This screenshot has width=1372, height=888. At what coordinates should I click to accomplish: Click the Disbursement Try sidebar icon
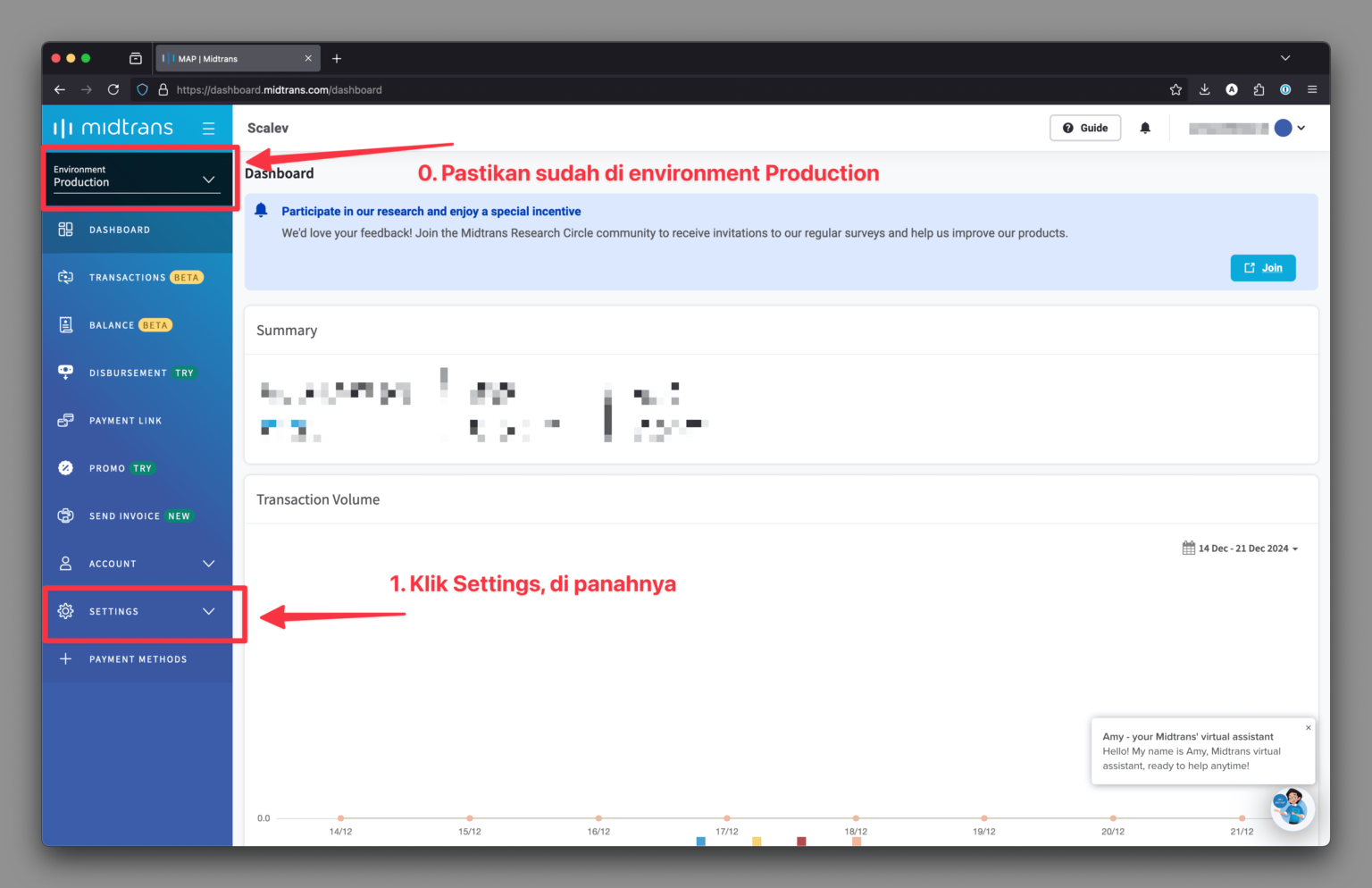(65, 373)
